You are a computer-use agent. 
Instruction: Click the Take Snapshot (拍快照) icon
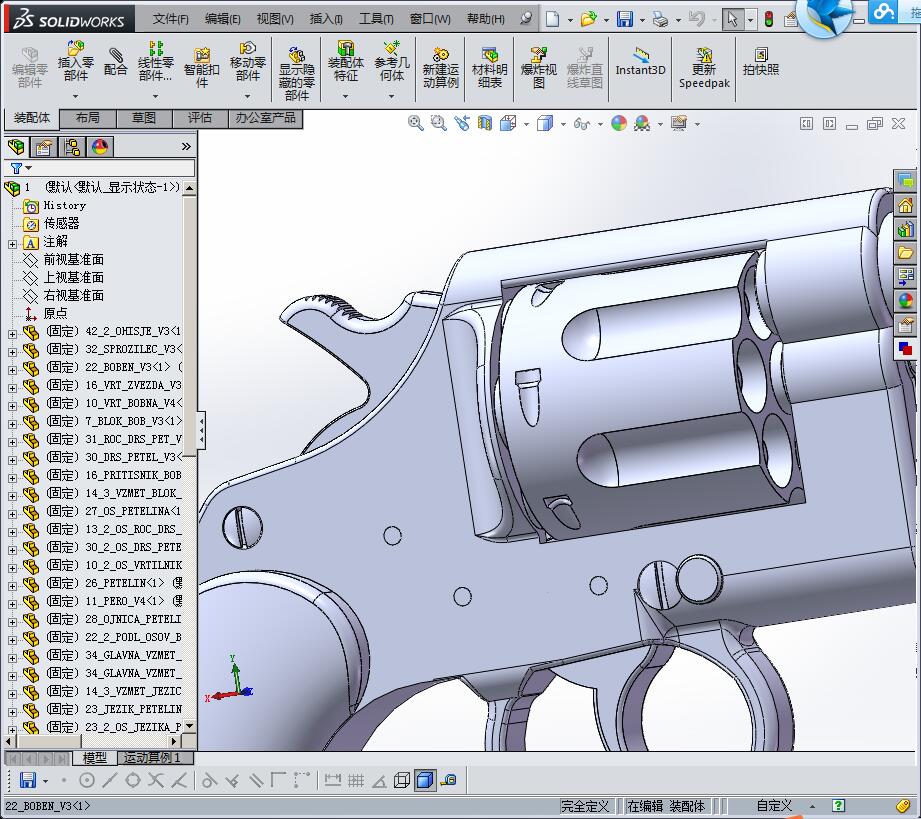761,60
